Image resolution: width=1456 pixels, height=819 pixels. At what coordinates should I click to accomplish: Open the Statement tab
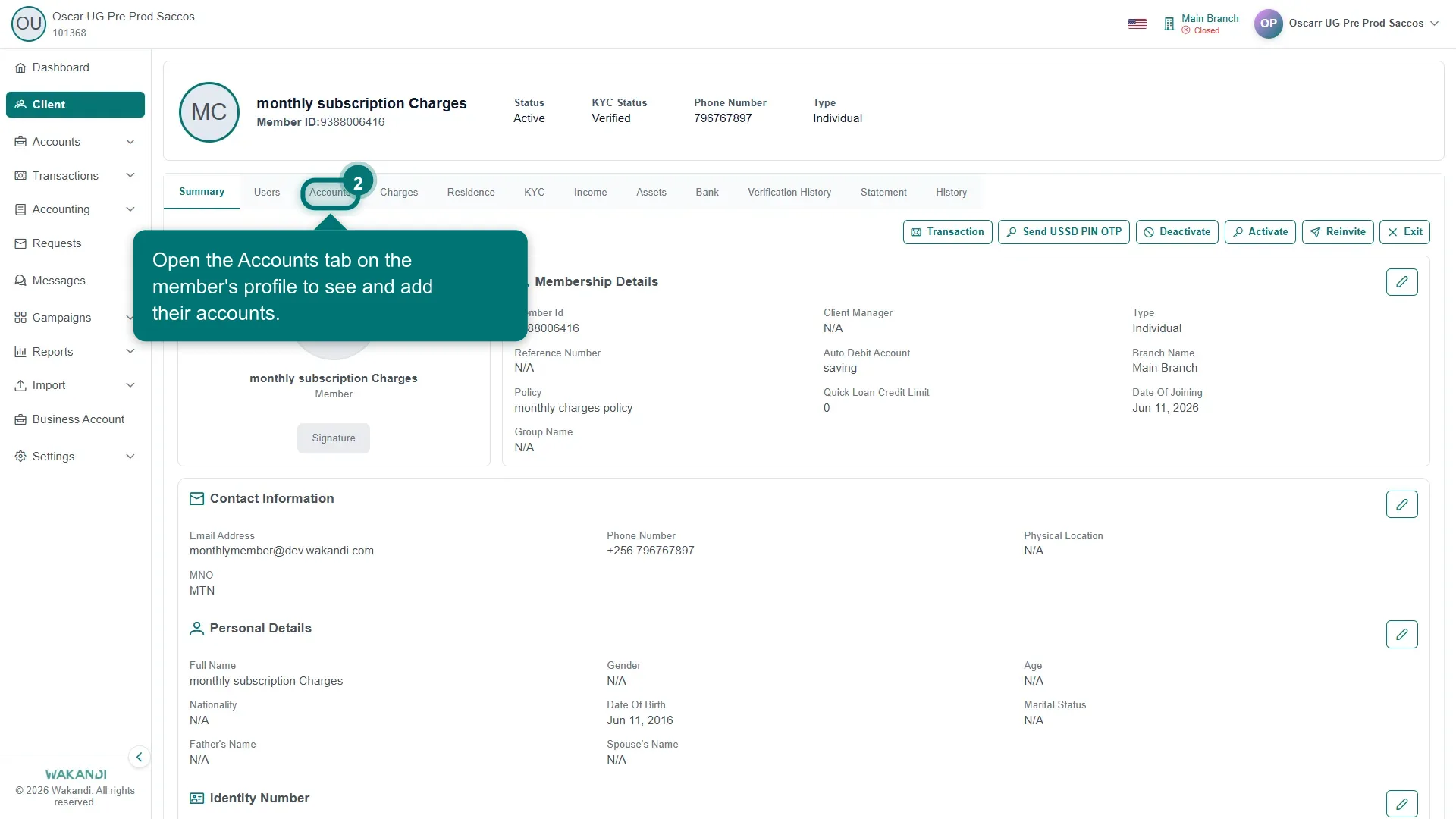coord(883,193)
